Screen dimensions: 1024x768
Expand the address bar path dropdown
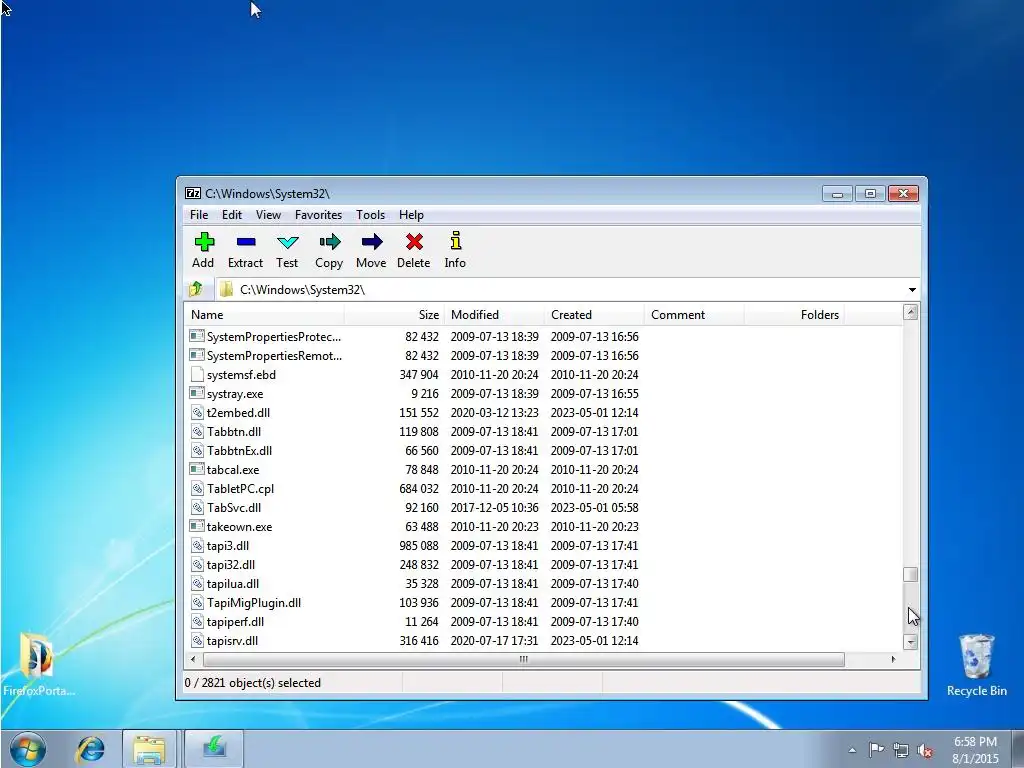912,289
